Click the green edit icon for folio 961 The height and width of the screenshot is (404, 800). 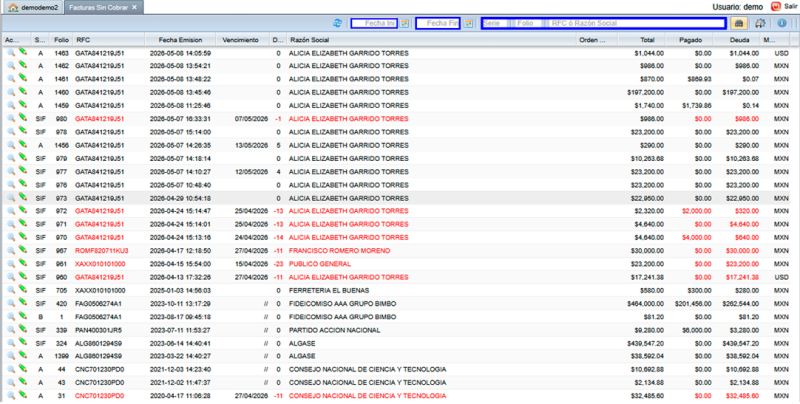point(23,263)
